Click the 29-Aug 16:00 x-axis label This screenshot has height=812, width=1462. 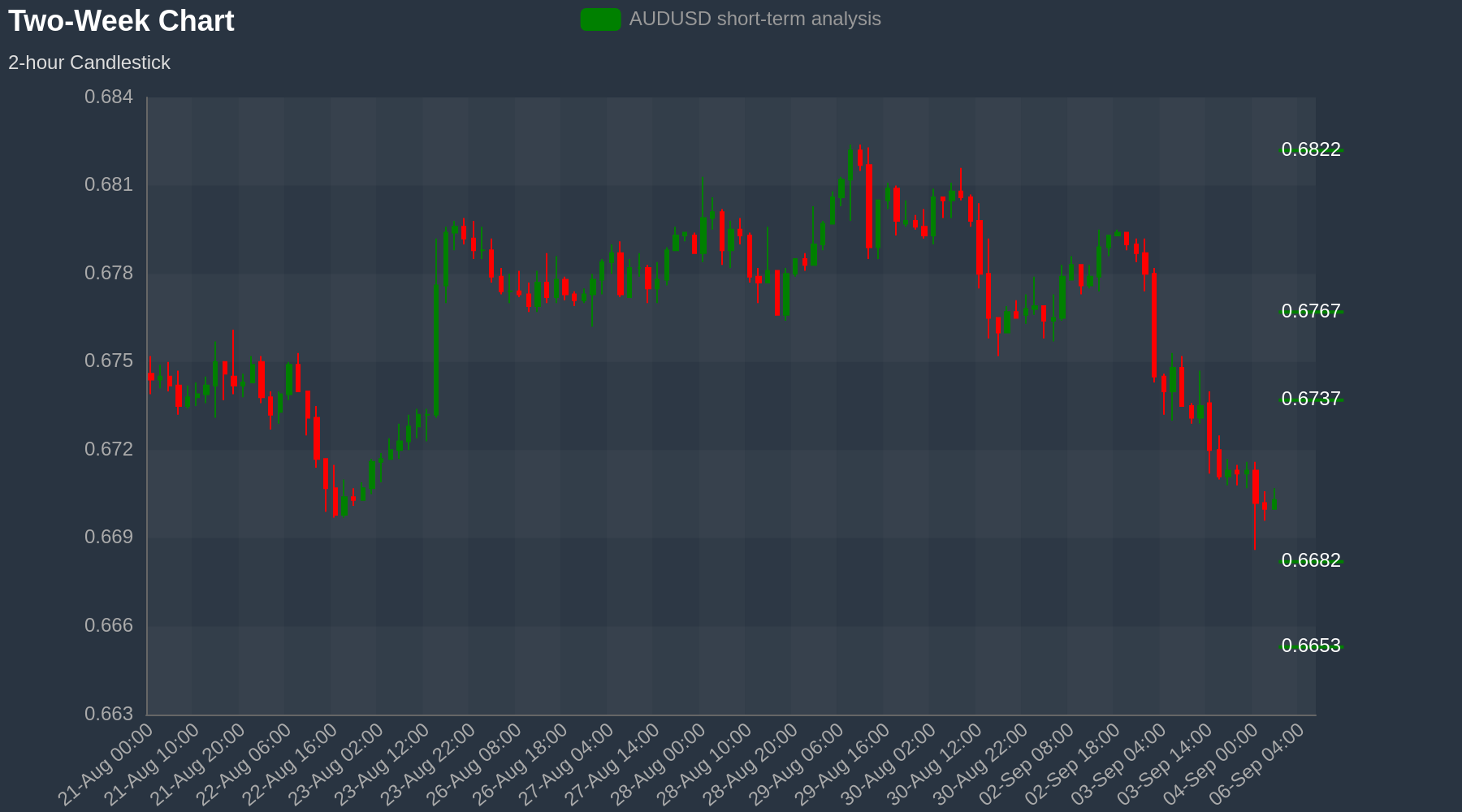tap(841, 764)
